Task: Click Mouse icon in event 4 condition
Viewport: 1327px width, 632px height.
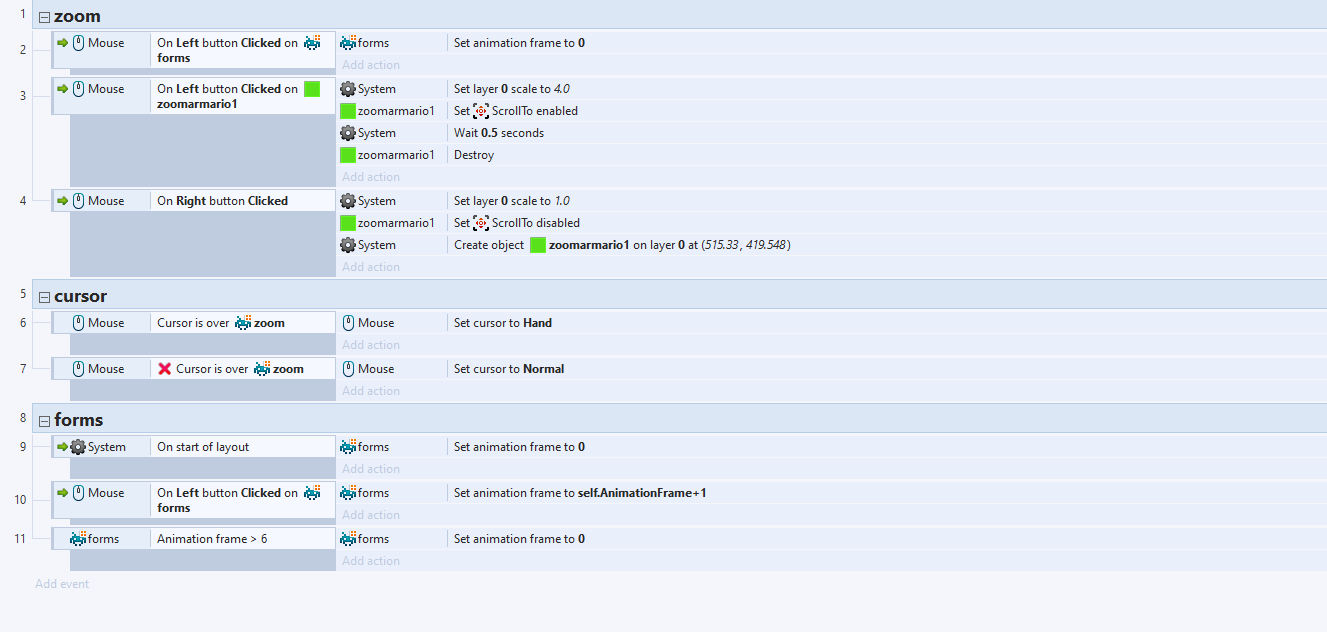Action: click(x=79, y=201)
